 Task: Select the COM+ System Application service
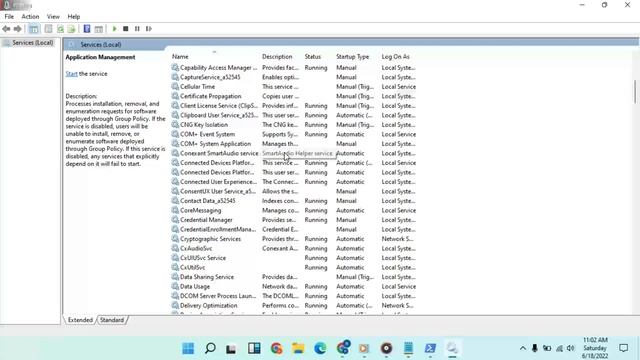tap(293, 144)
